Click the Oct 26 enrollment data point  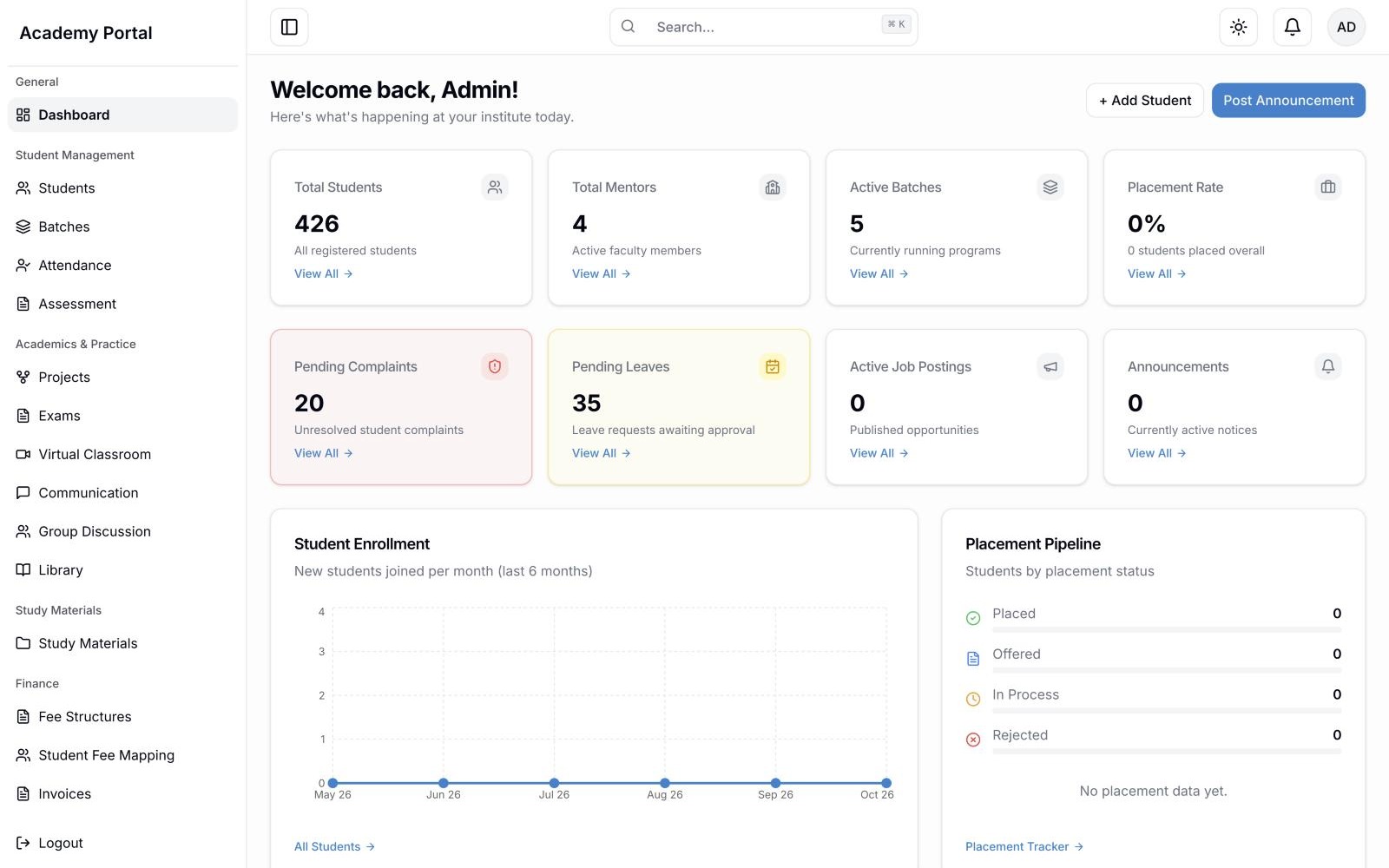(886, 783)
